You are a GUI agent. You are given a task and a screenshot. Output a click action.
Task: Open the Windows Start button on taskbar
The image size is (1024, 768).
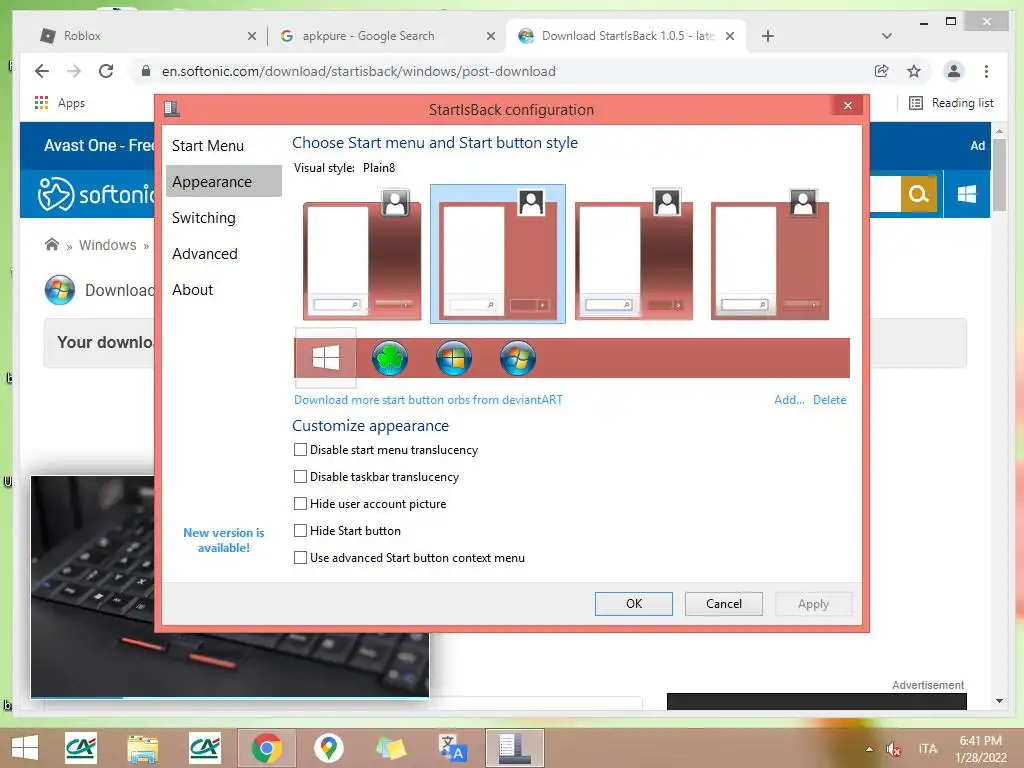pyautogui.click(x=25, y=748)
